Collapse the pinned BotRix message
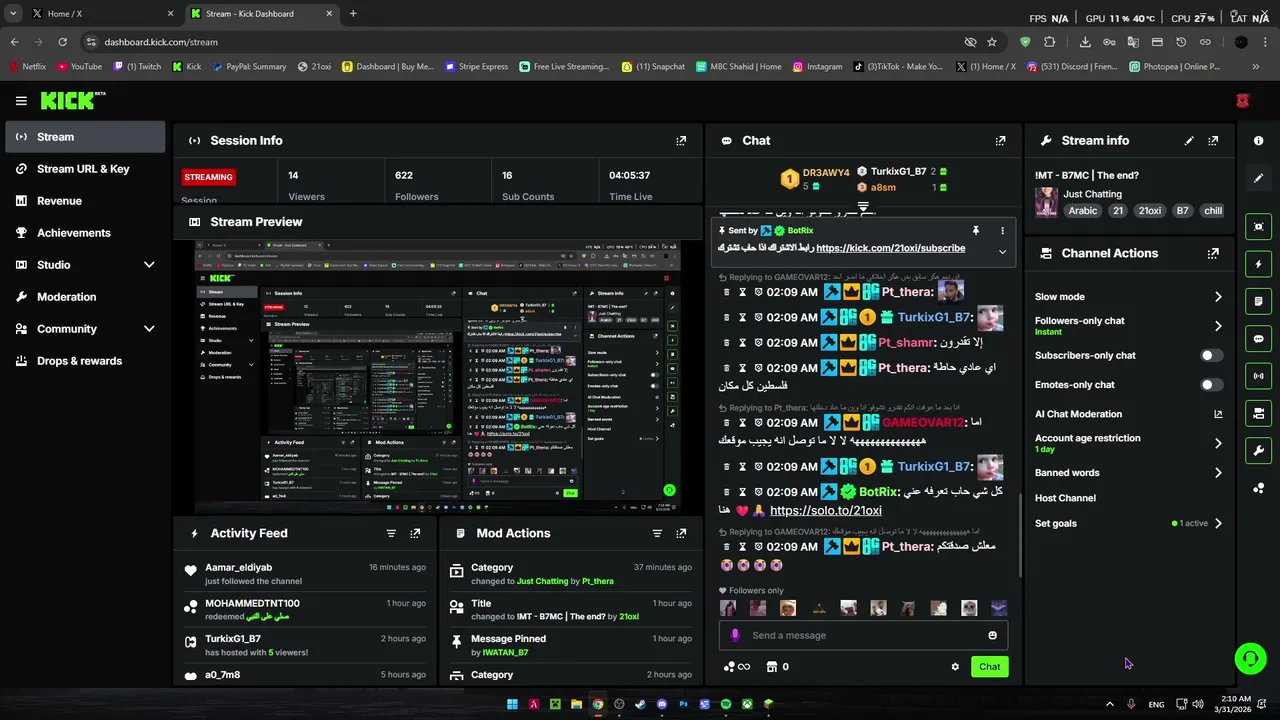The height and width of the screenshot is (720, 1280). (1002, 252)
